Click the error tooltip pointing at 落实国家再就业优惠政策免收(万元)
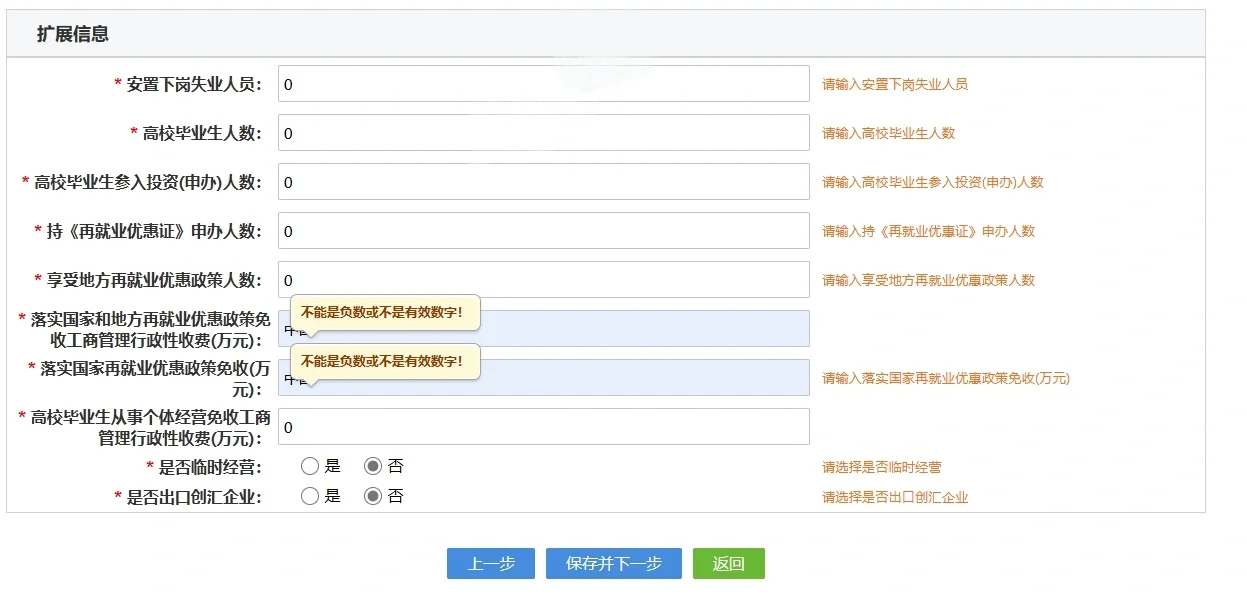 tap(384, 361)
